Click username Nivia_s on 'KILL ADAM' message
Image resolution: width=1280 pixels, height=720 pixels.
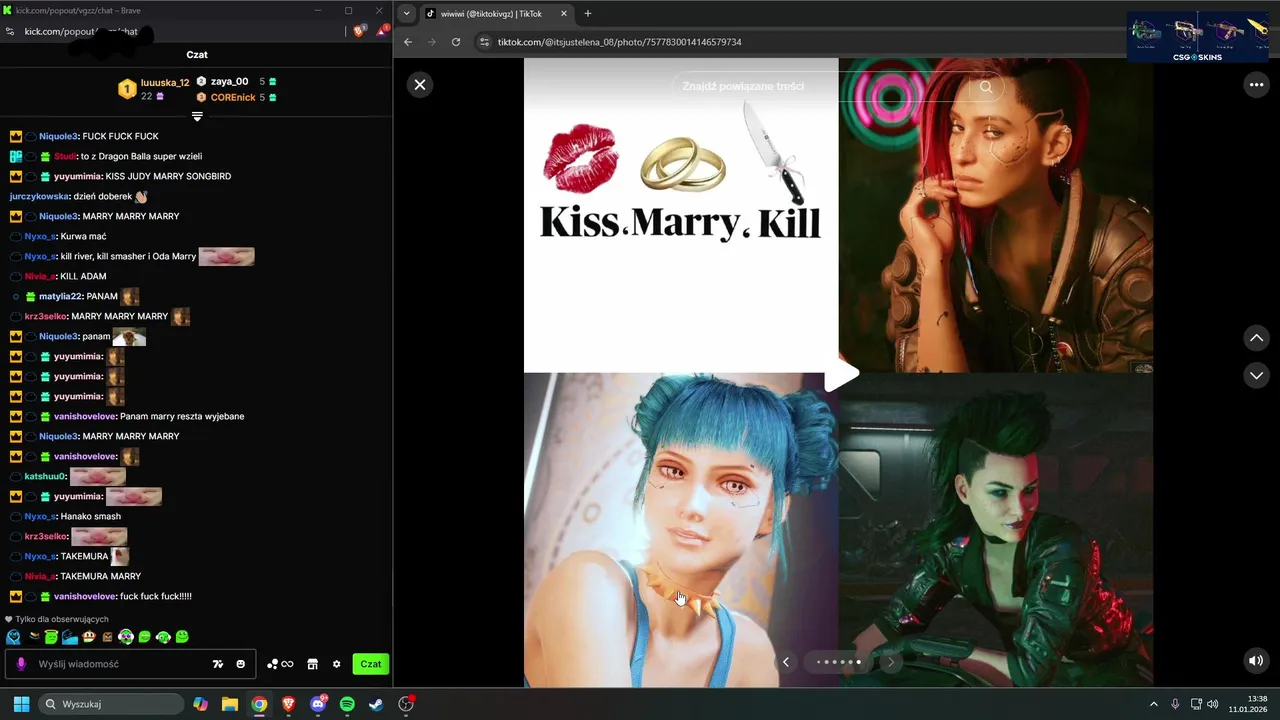coord(39,276)
